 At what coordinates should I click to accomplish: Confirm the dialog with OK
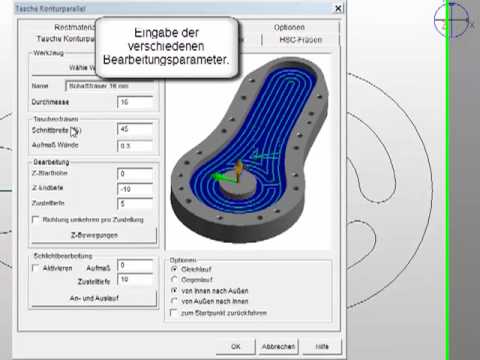pos(236,347)
